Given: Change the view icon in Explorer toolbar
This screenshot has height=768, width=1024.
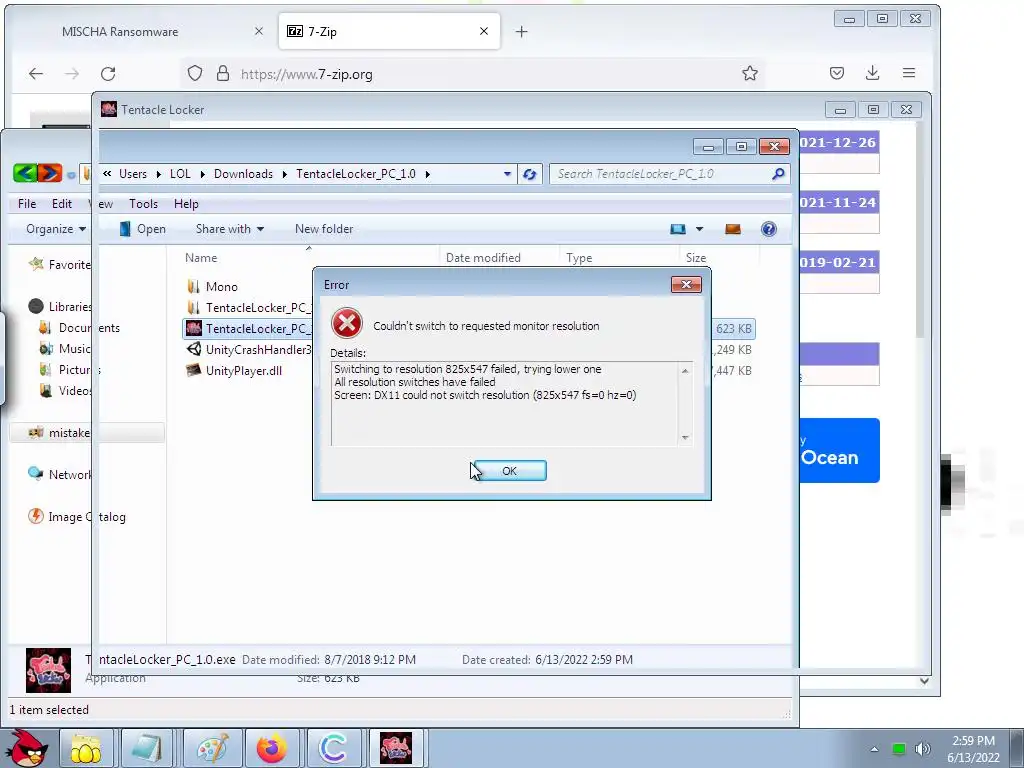Looking at the screenshot, I should tap(678, 229).
